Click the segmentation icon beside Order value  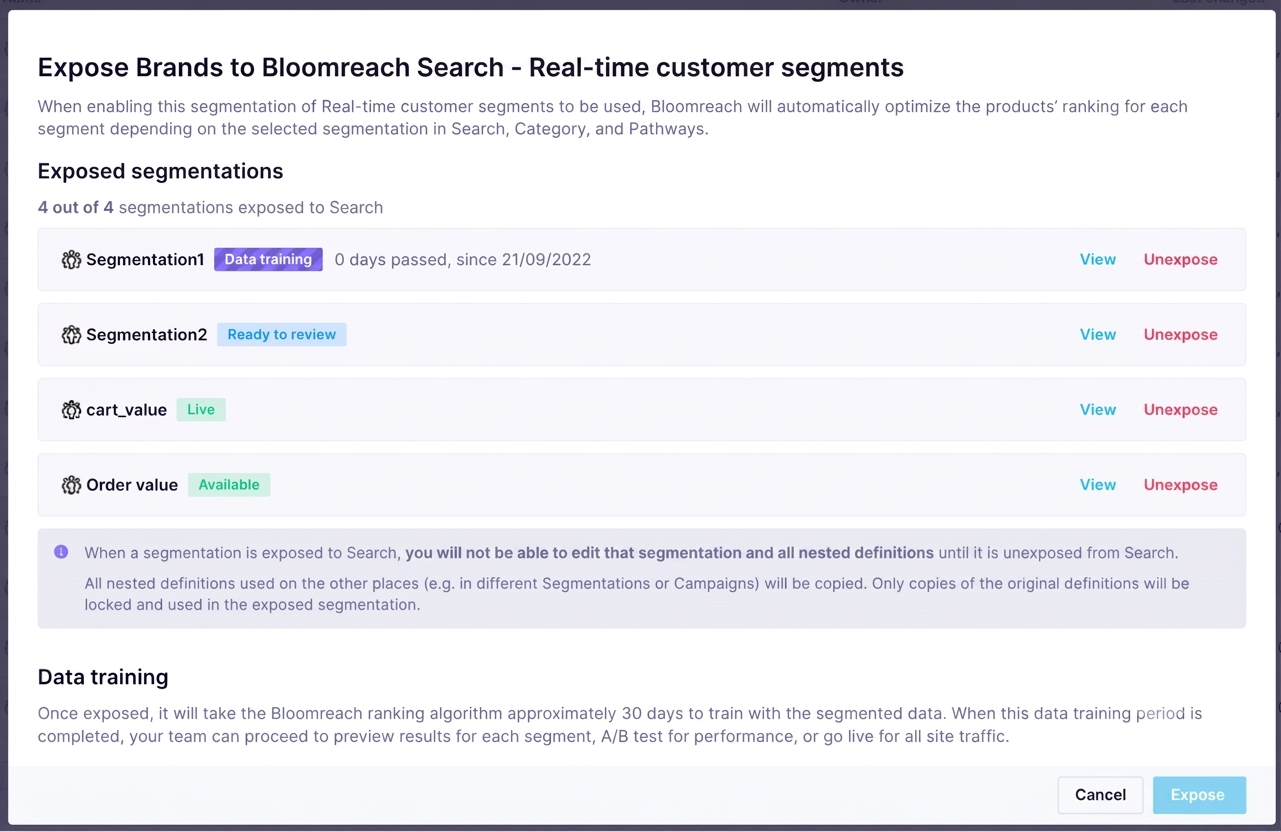click(71, 485)
